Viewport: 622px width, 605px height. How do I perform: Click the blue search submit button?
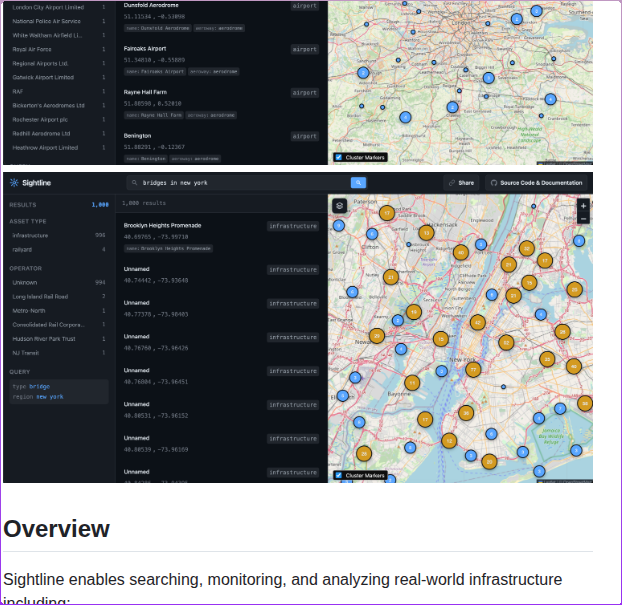click(358, 182)
